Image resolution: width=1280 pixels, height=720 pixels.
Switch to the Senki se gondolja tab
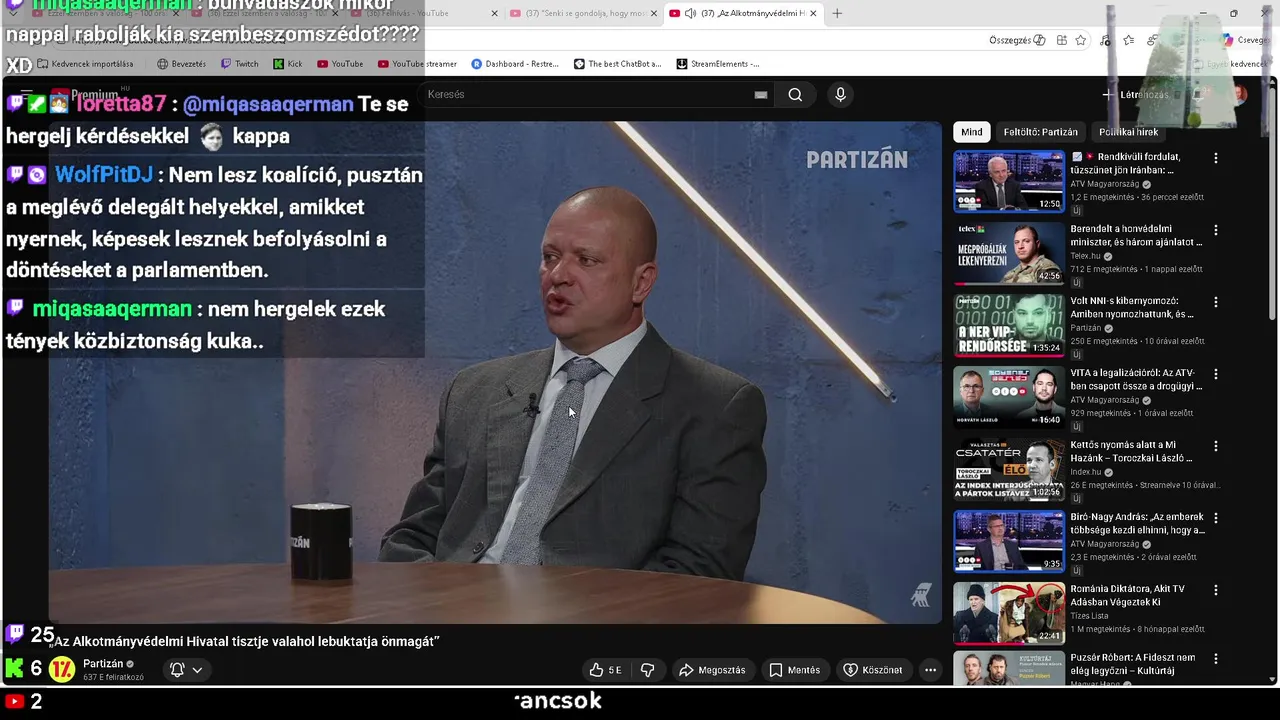pos(584,13)
